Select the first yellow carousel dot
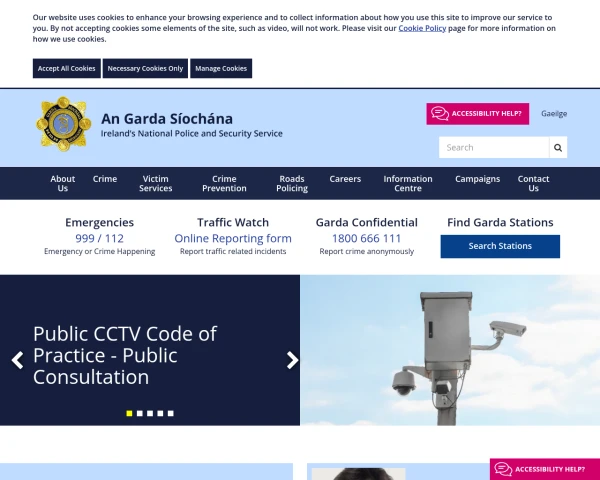The height and width of the screenshot is (480, 600). coord(129,413)
